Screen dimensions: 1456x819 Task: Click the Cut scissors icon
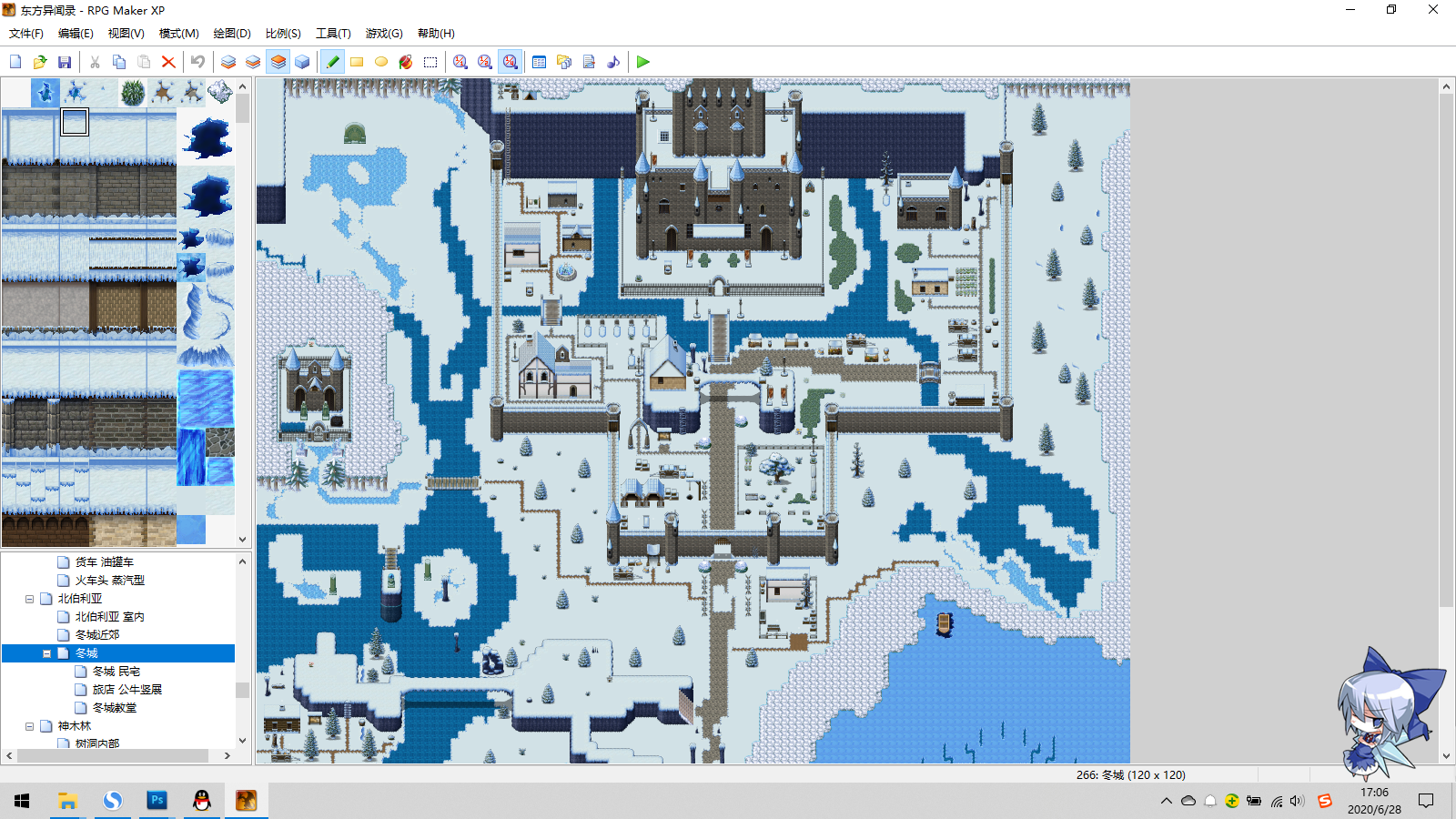[x=95, y=62]
